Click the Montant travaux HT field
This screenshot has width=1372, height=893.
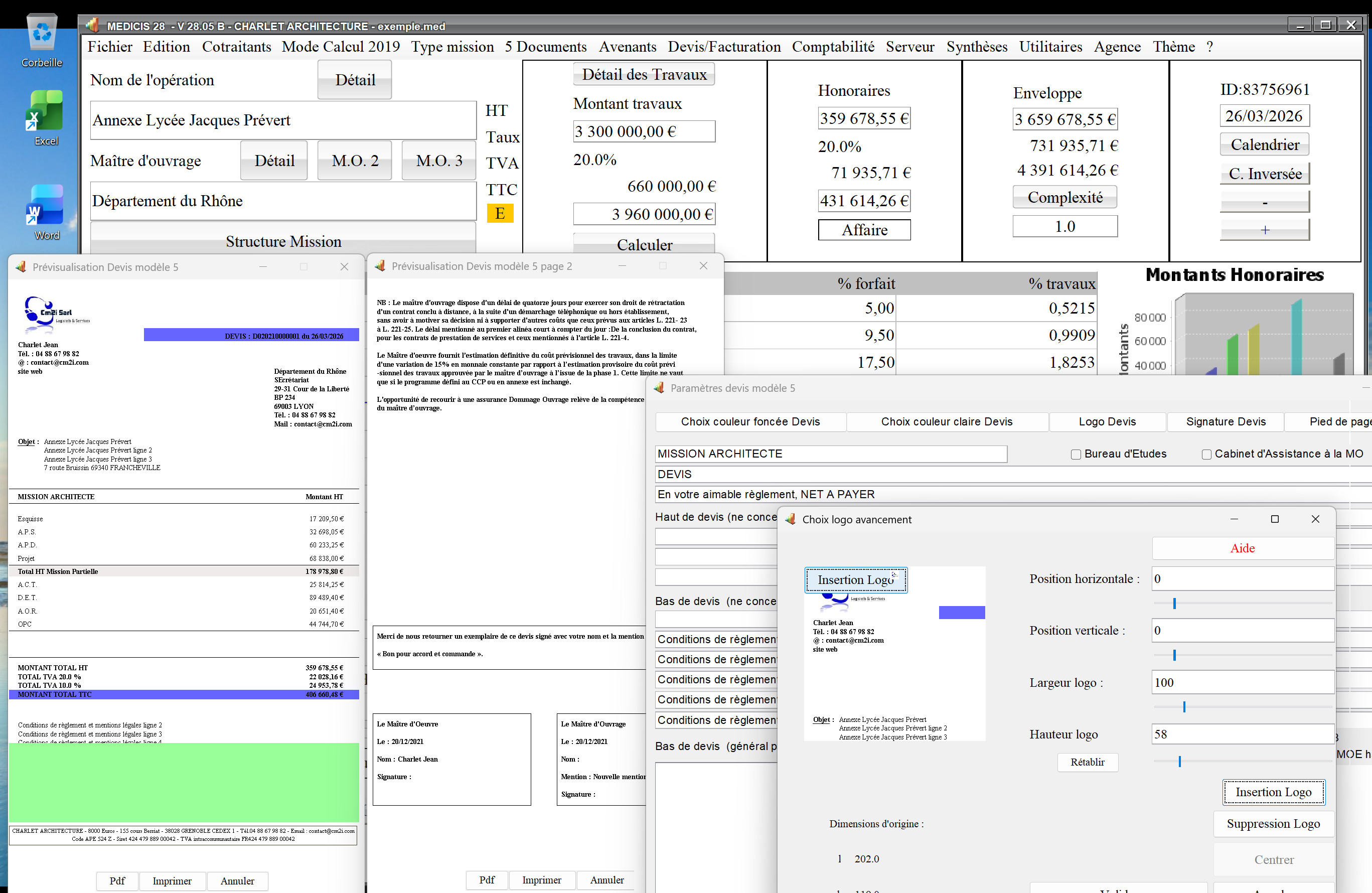click(644, 131)
